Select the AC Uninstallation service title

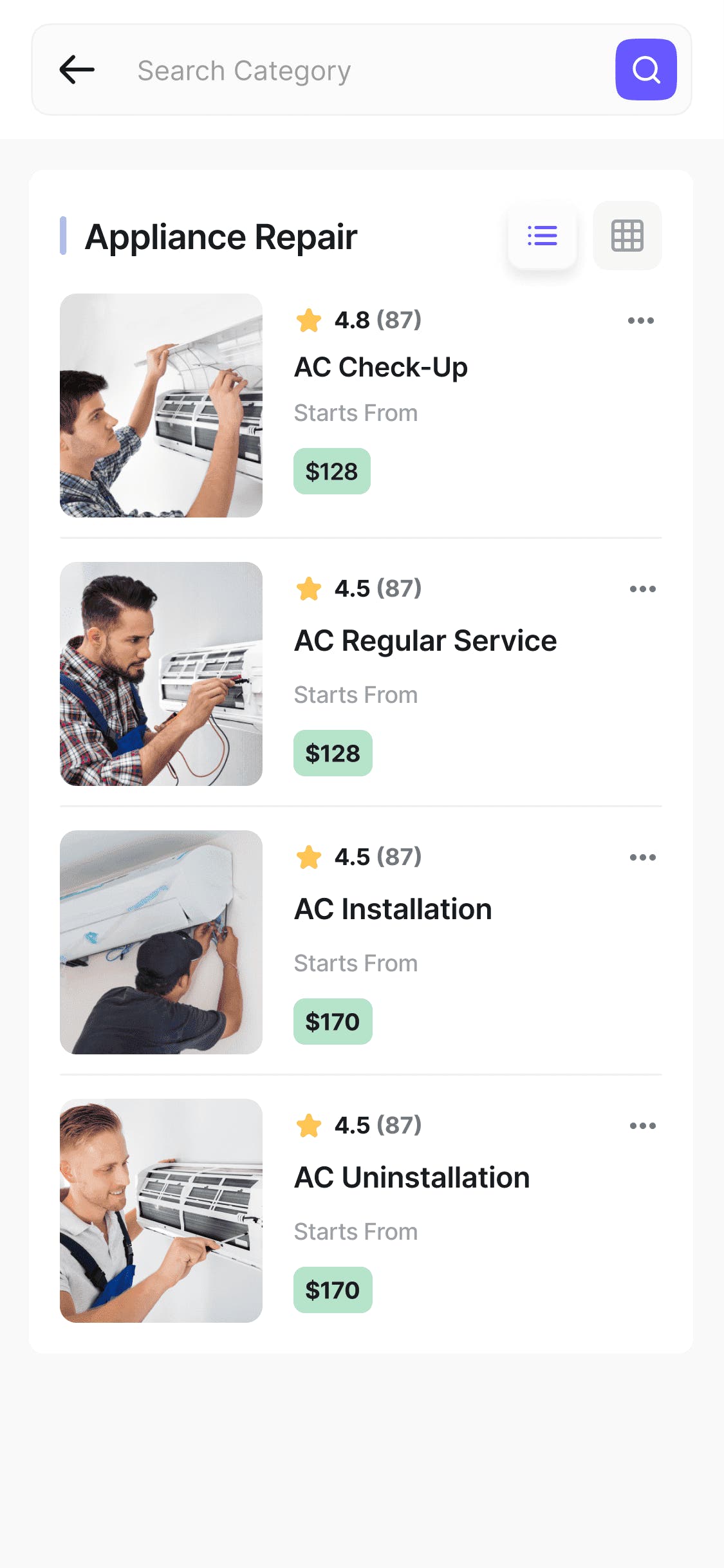pyautogui.click(x=412, y=1178)
